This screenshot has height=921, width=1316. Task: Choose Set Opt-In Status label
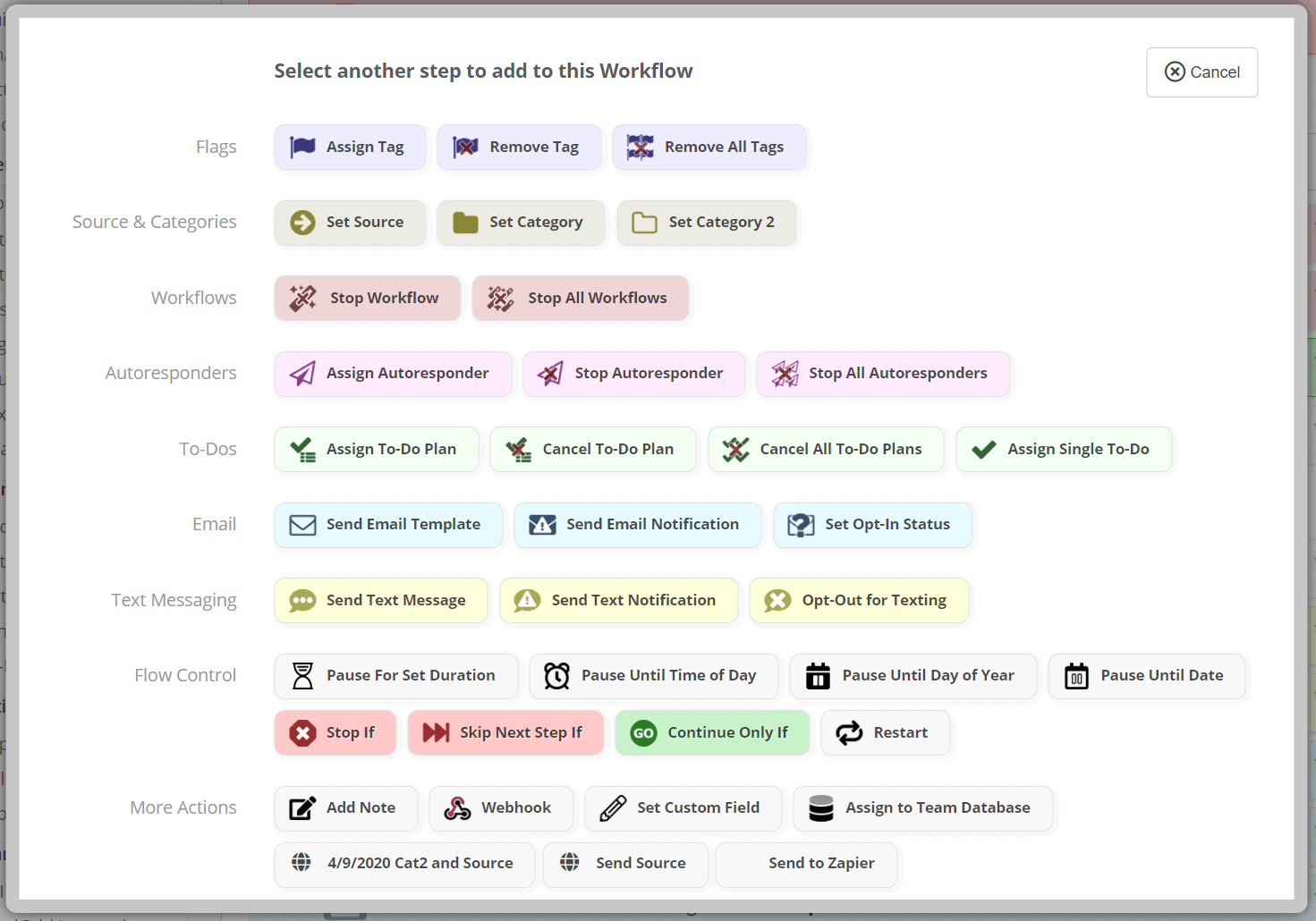(887, 524)
